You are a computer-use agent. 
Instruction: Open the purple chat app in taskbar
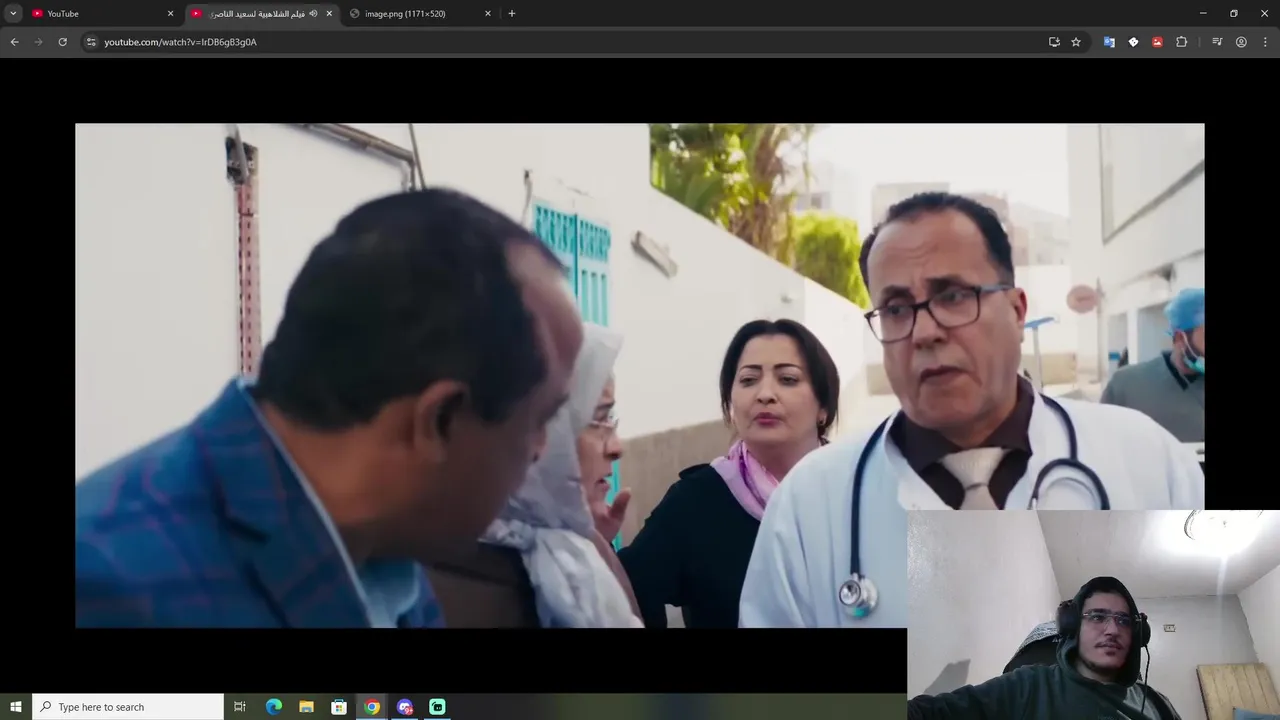pyautogui.click(x=404, y=707)
